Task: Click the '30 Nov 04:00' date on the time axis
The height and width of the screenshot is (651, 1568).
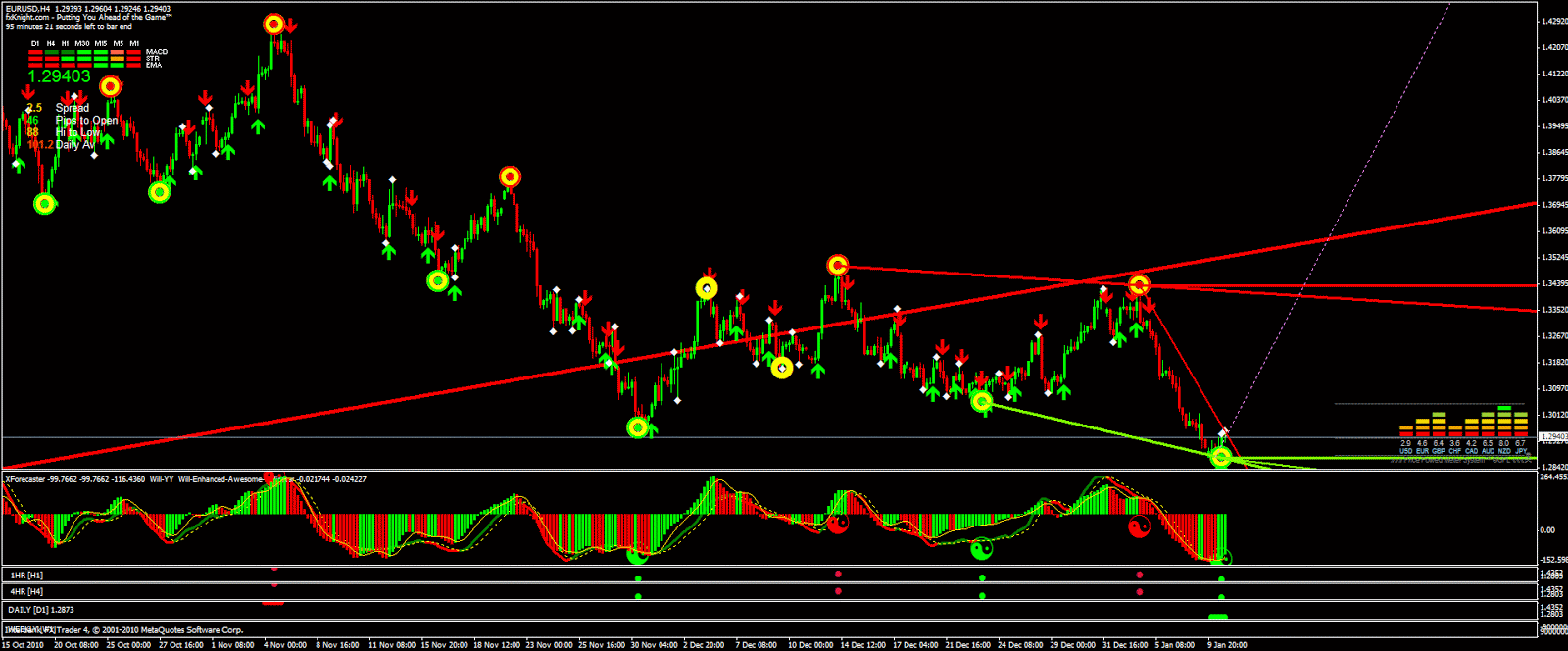Action: 654,645
